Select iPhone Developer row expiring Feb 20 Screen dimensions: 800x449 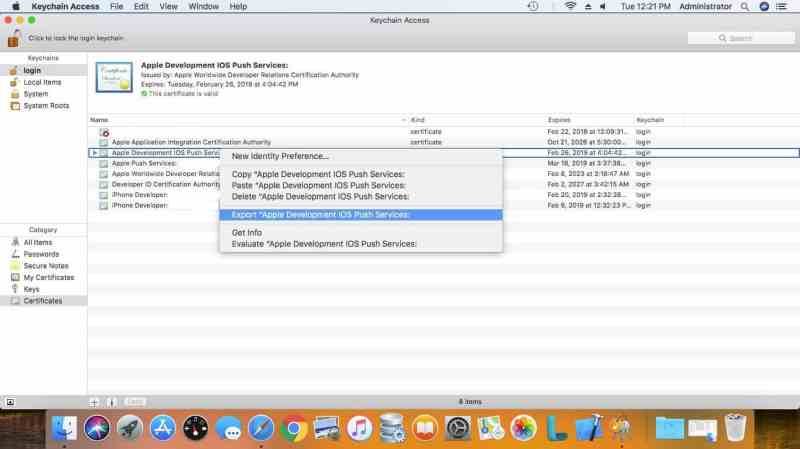coord(443,195)
